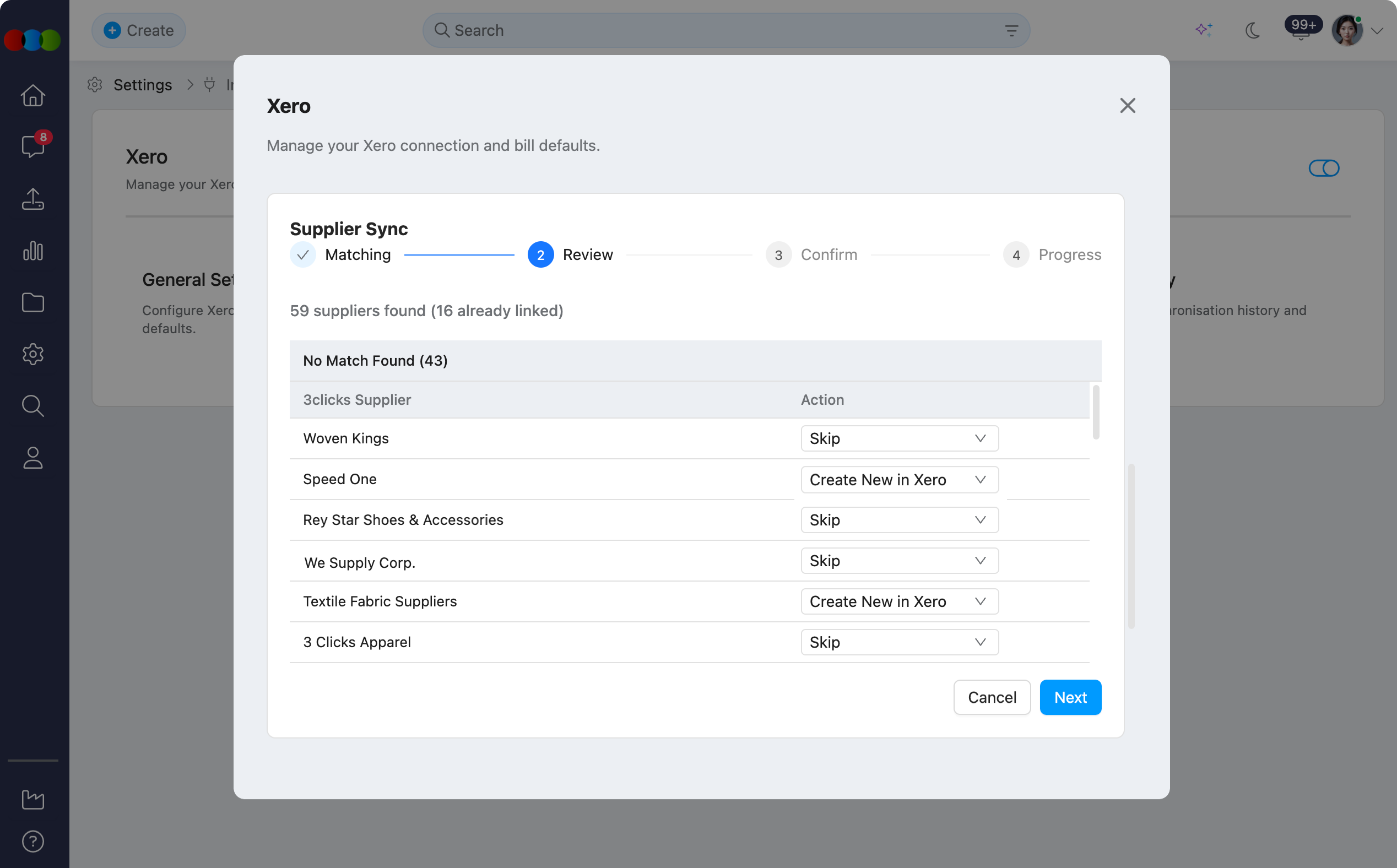Open the settings gear in sidebar
1397x868 pixels.
pyautogui.click(x=33, y=354)
